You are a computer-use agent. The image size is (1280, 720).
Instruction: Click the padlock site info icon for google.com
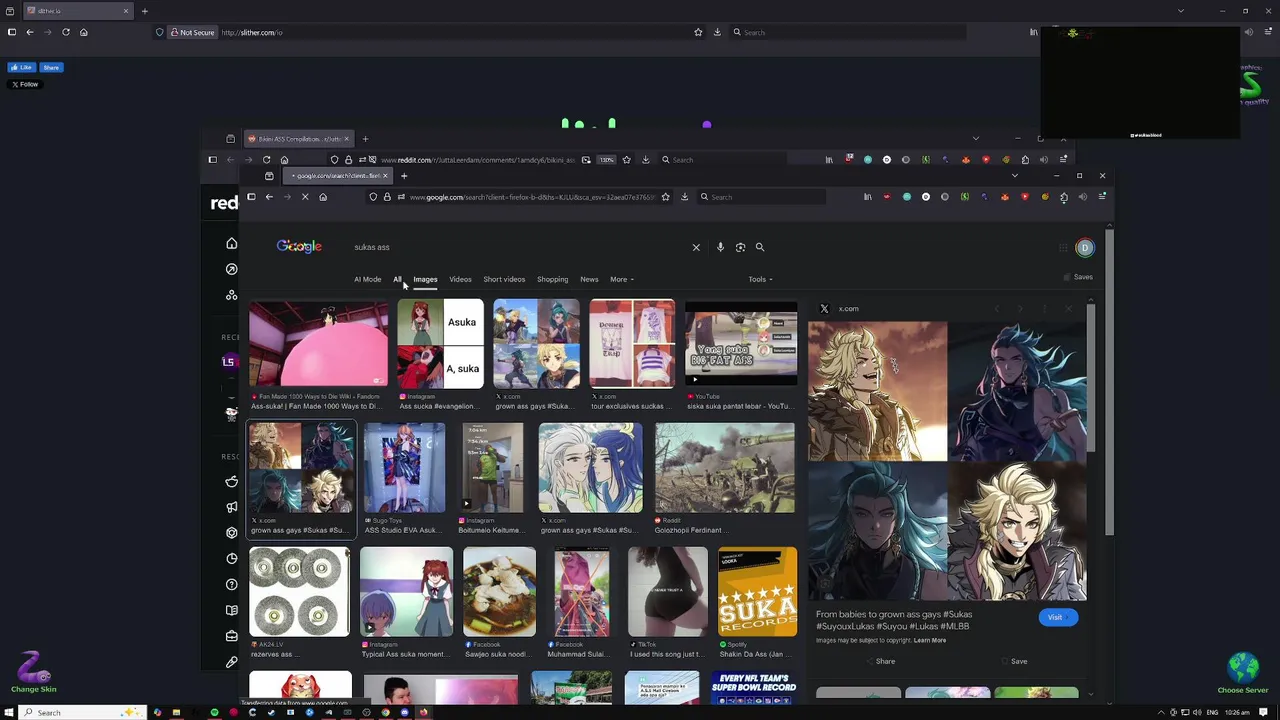click(387, 197)
